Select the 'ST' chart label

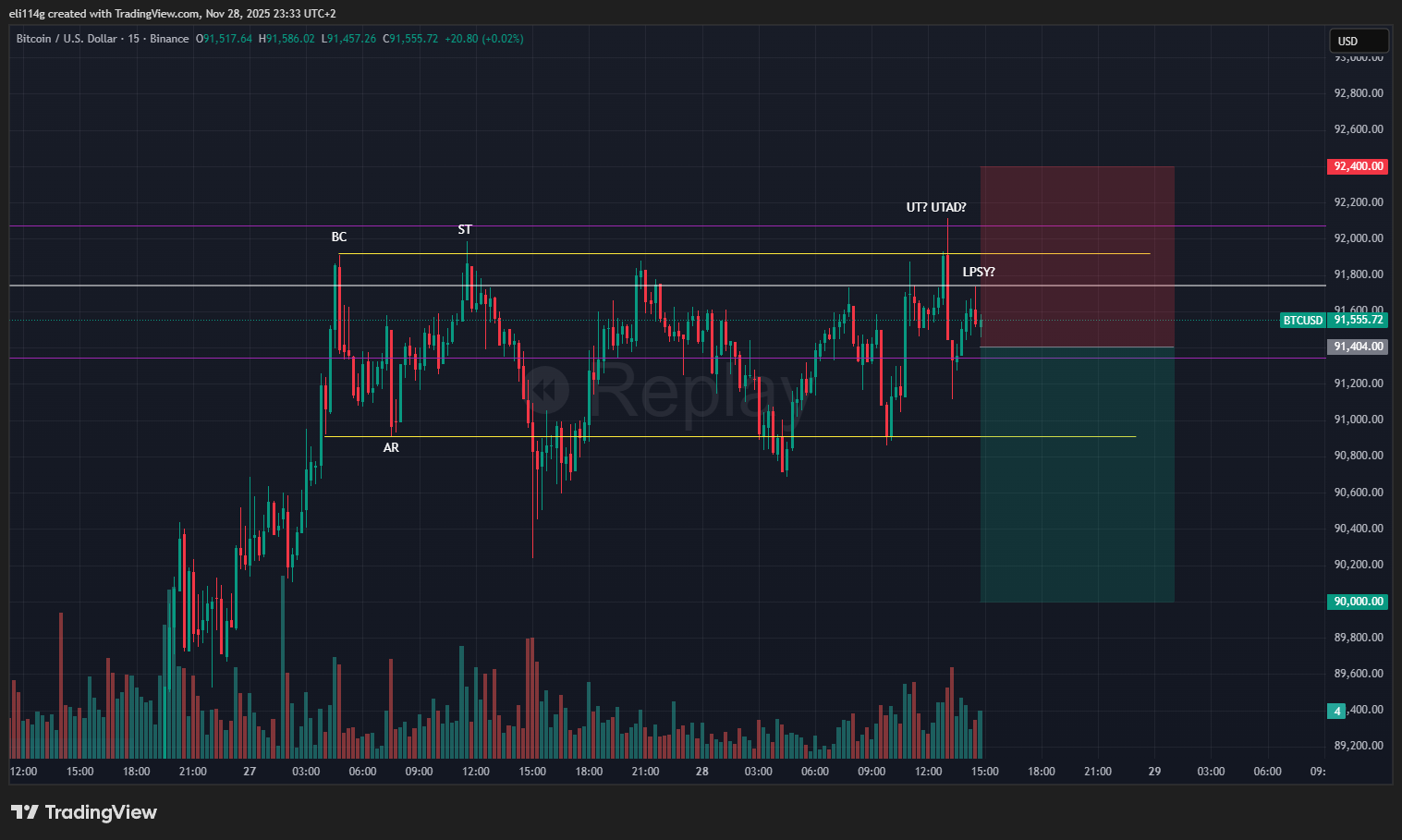click(465, 229)
